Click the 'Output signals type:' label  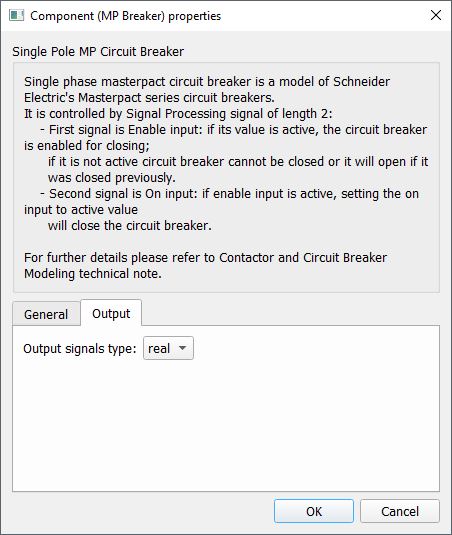[x=79, y=348]
